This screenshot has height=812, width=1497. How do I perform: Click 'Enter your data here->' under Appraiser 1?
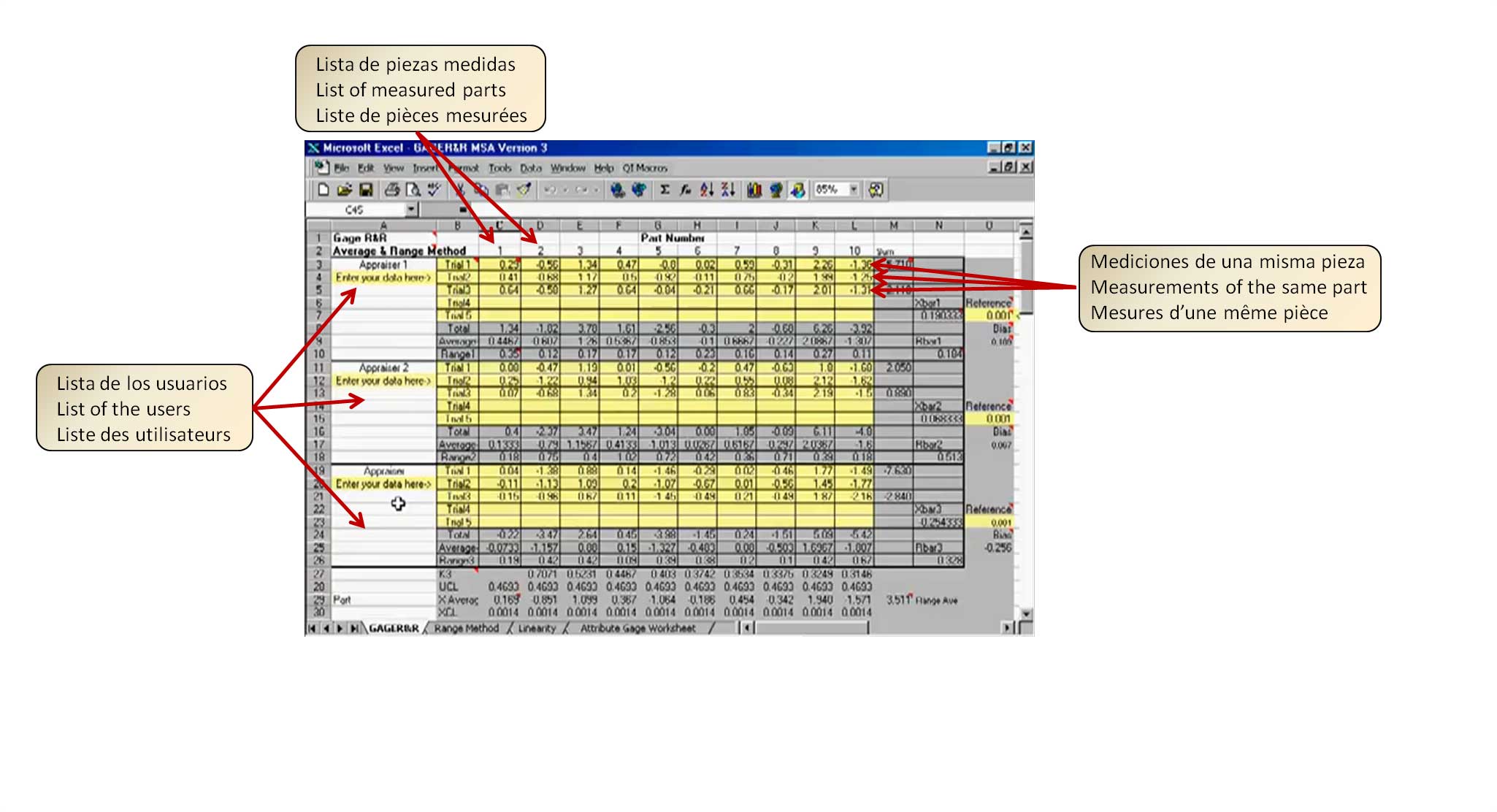coord(383,277)
